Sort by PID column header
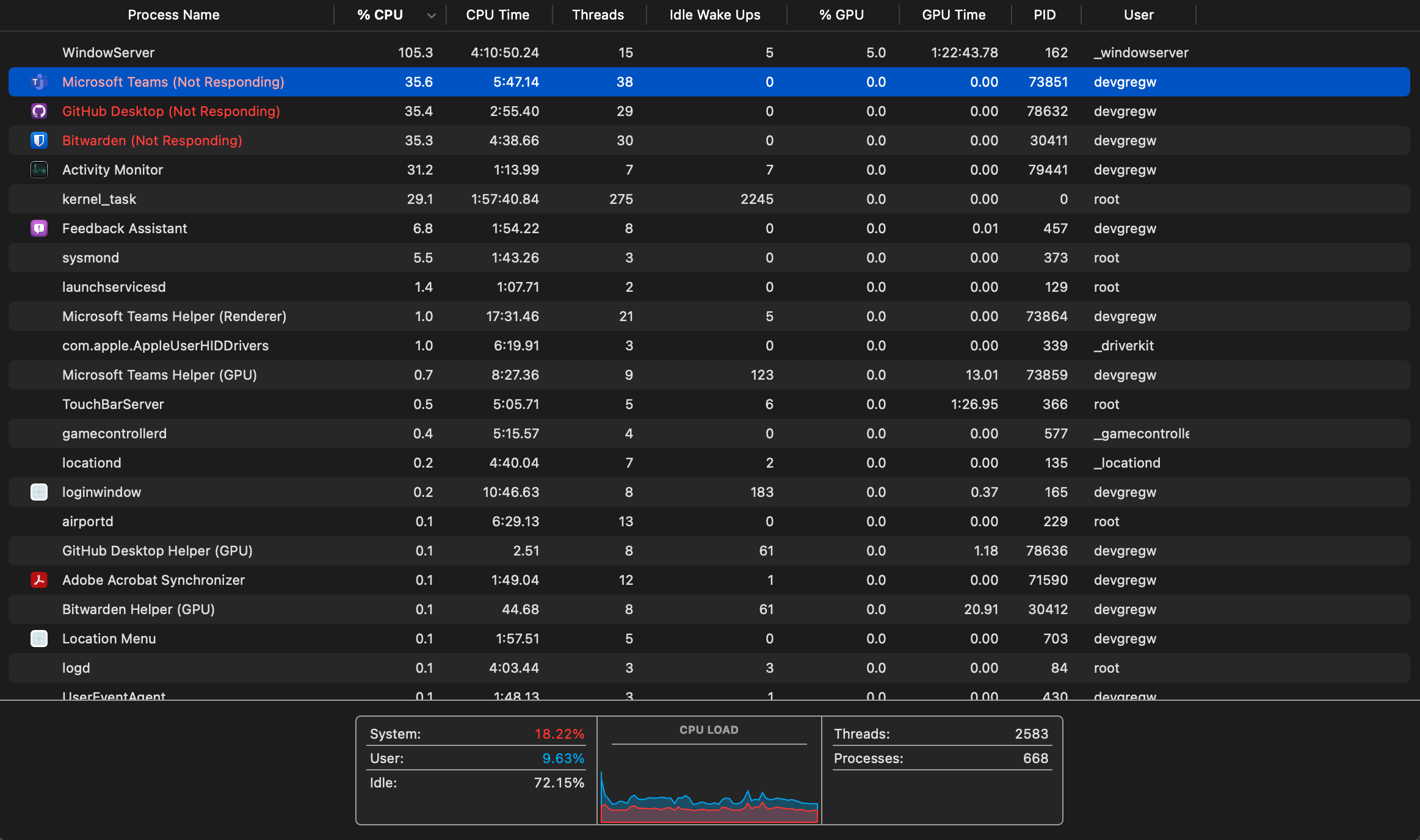This screenshot has height=840, width=1420. 1045,15
